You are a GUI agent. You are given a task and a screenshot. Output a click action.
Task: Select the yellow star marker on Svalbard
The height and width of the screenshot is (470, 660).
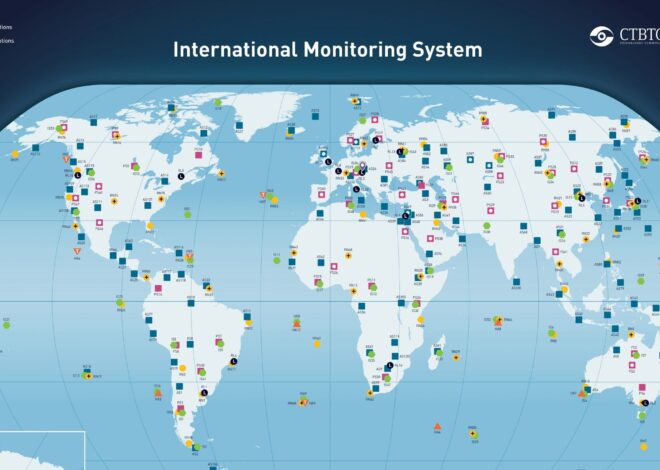(x=355, y=101)
